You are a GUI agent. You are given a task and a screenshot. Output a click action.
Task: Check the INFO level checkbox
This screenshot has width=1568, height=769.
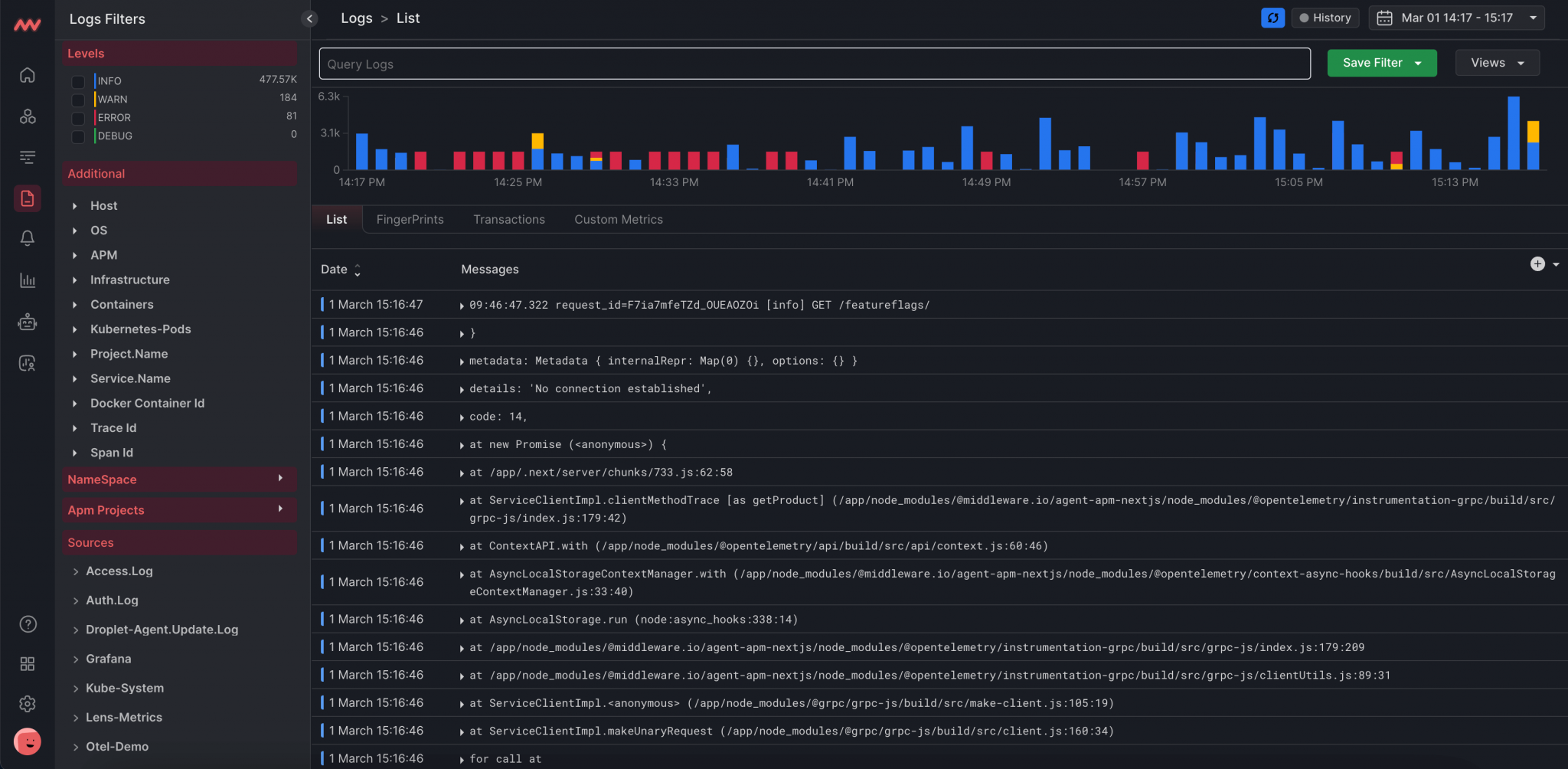(77, 81)
